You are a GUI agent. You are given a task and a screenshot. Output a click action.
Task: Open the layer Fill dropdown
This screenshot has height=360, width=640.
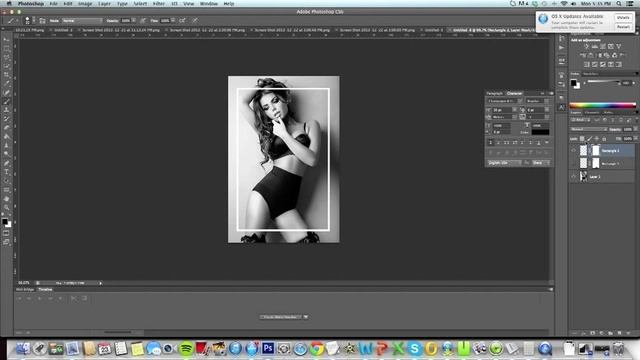pyautogui.click(x=636, y=139)
